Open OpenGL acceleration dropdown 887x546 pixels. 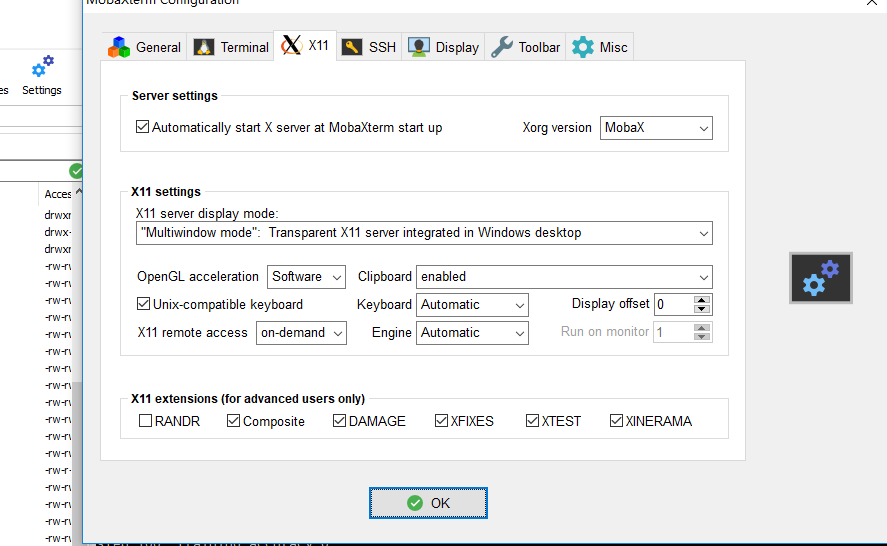coord(306,277)
